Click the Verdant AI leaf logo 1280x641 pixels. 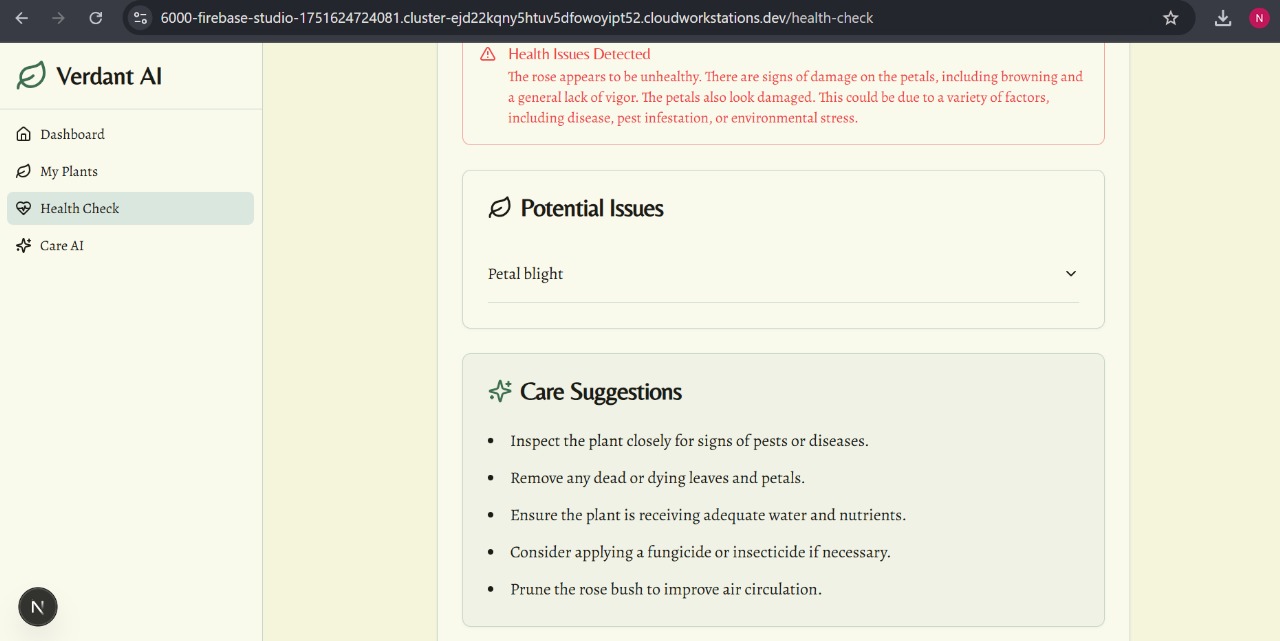click(31, 75)
